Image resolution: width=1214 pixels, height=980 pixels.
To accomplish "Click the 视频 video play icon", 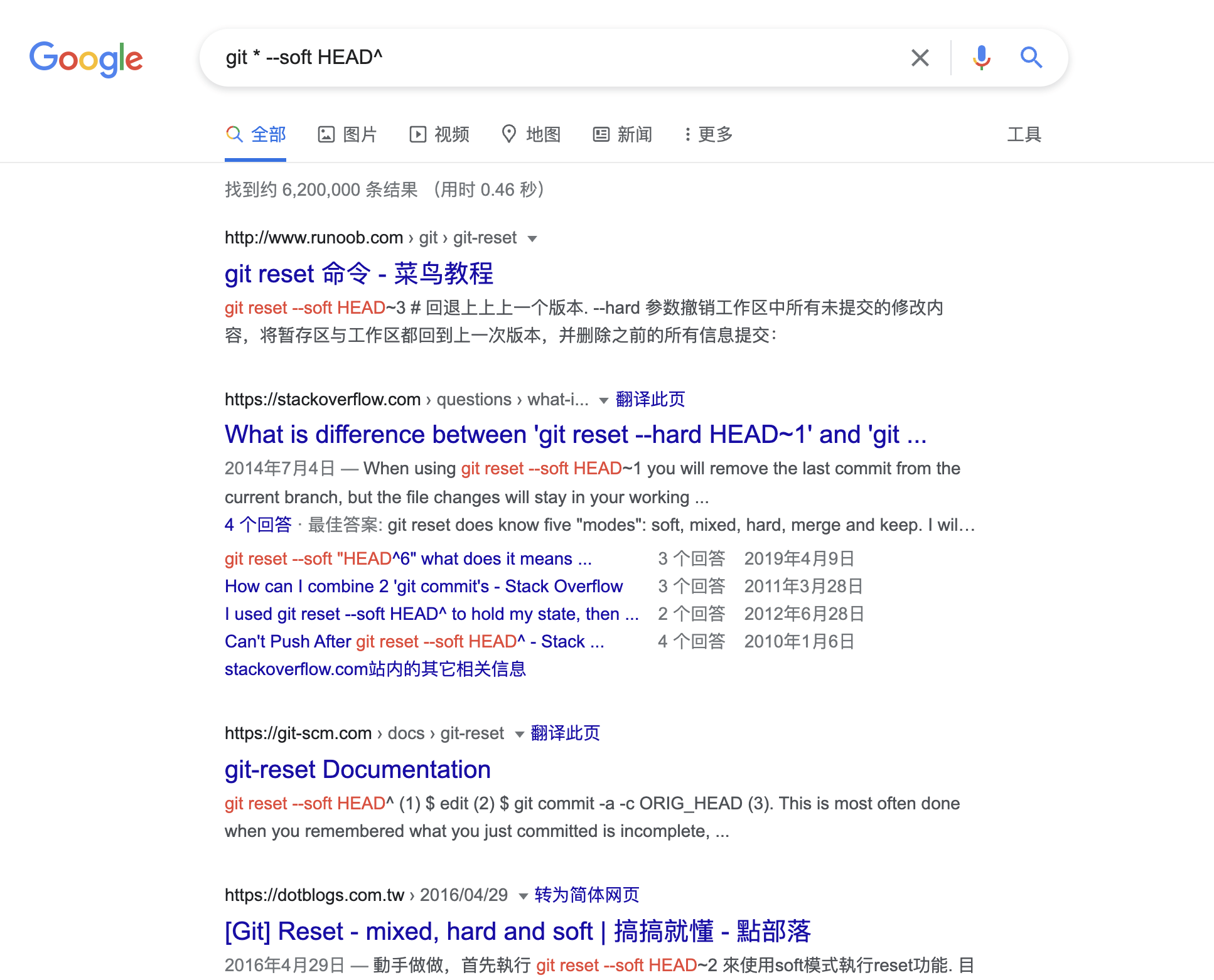I will (x=417, y=134).
